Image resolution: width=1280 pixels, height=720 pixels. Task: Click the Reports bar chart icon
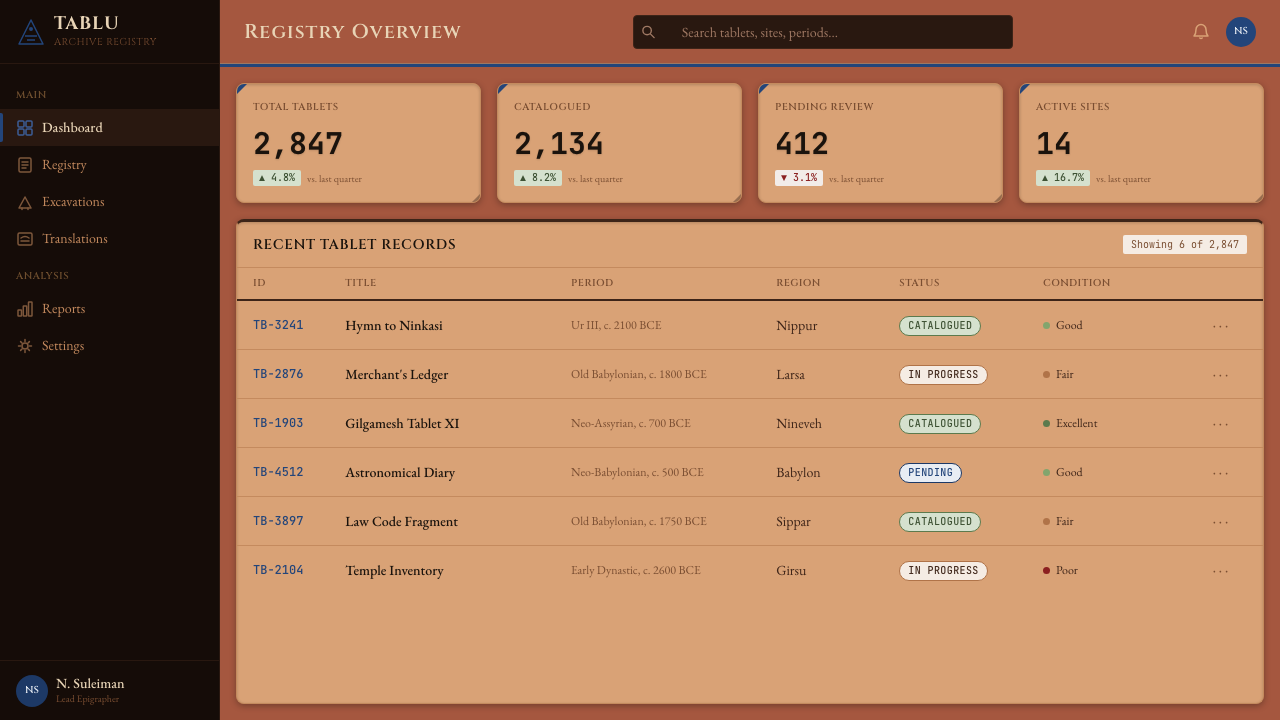(25, 309)
